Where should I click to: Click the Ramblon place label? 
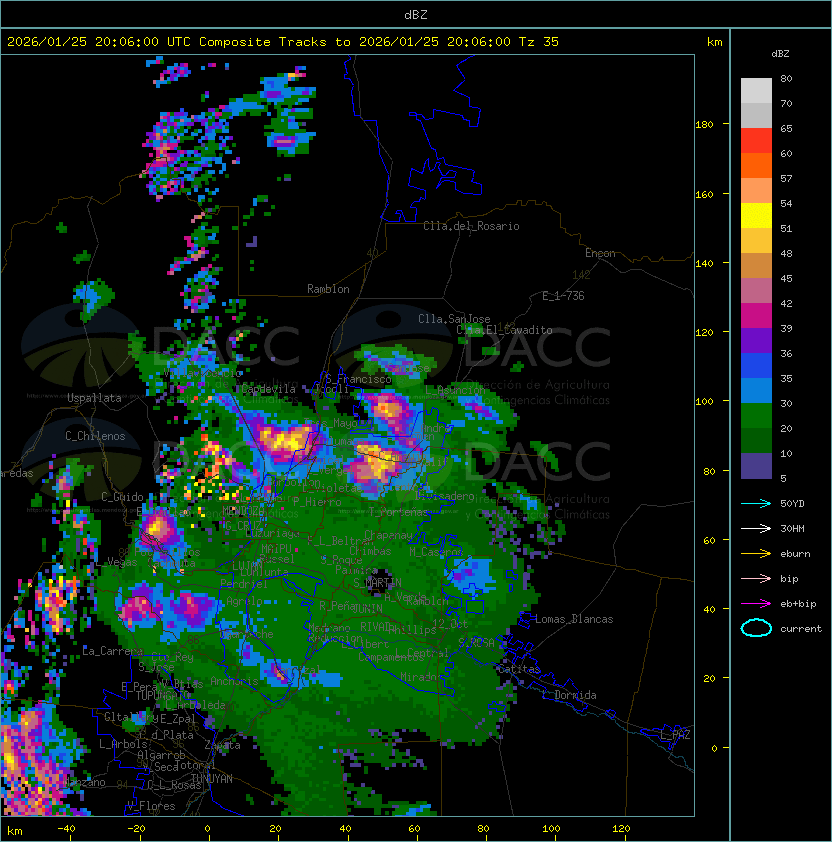click(328, 289)
